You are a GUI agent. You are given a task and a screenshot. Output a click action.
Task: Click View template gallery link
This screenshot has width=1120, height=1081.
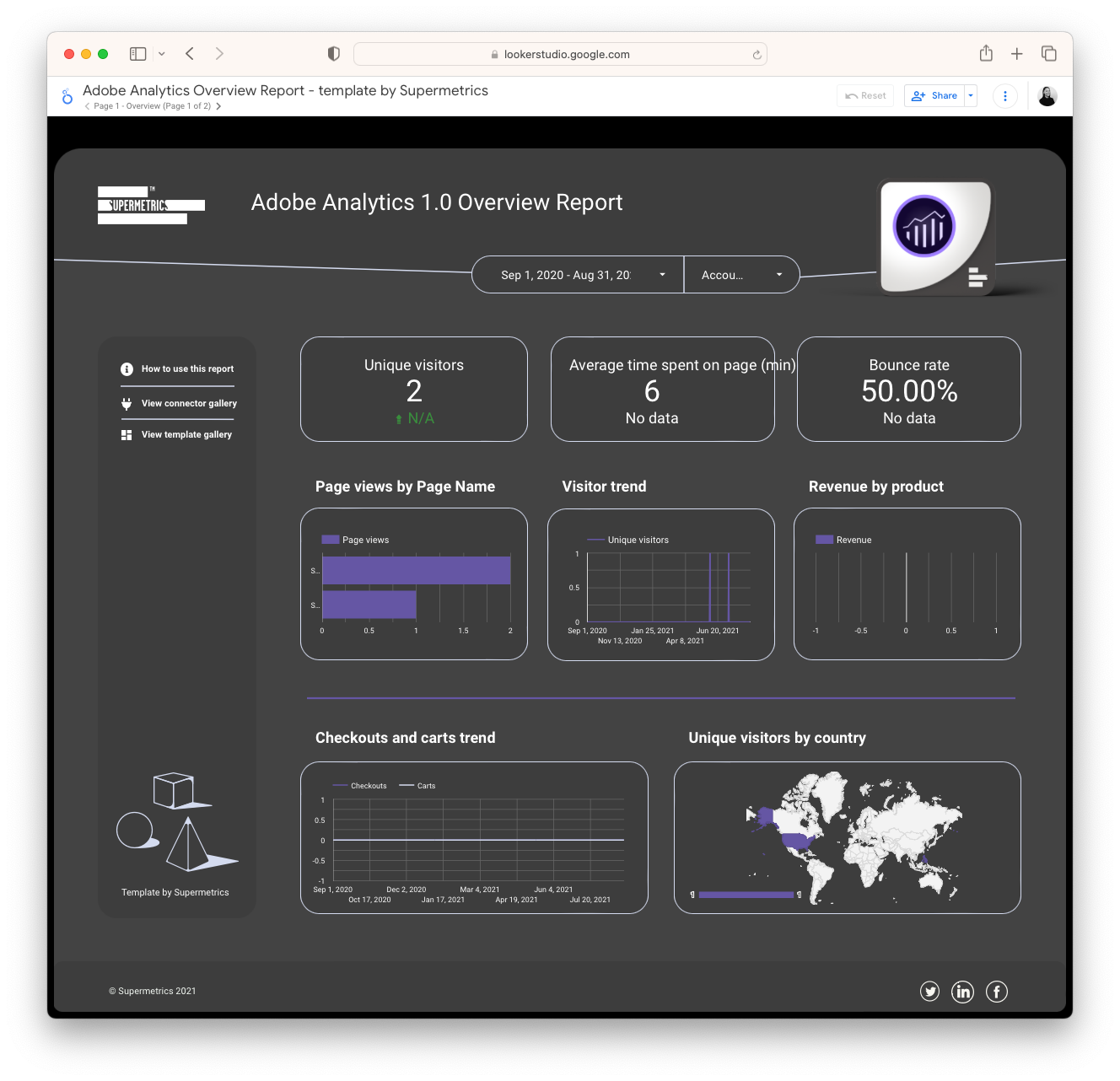(186, 435)
